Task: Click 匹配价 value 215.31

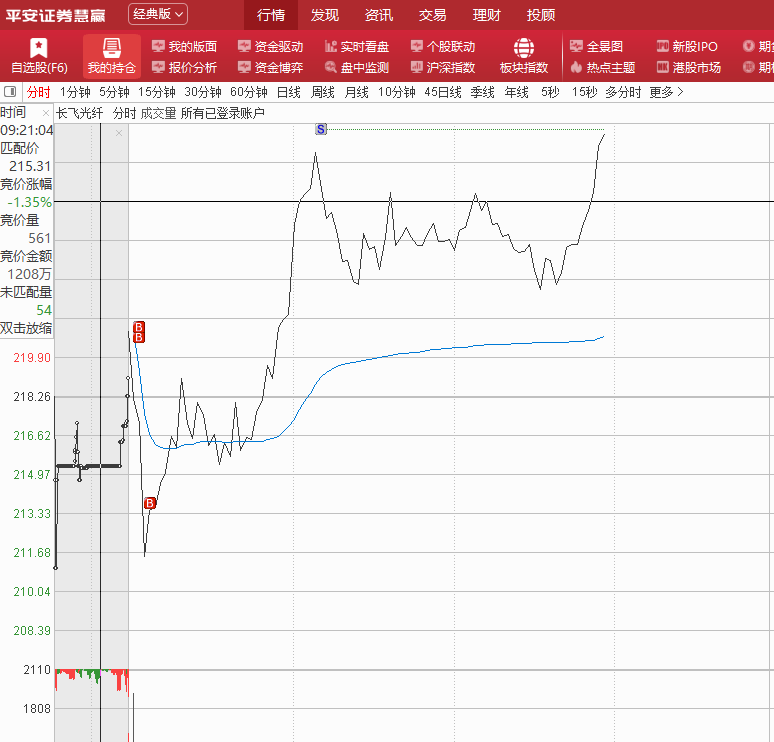Action: (x=30, y=166)
